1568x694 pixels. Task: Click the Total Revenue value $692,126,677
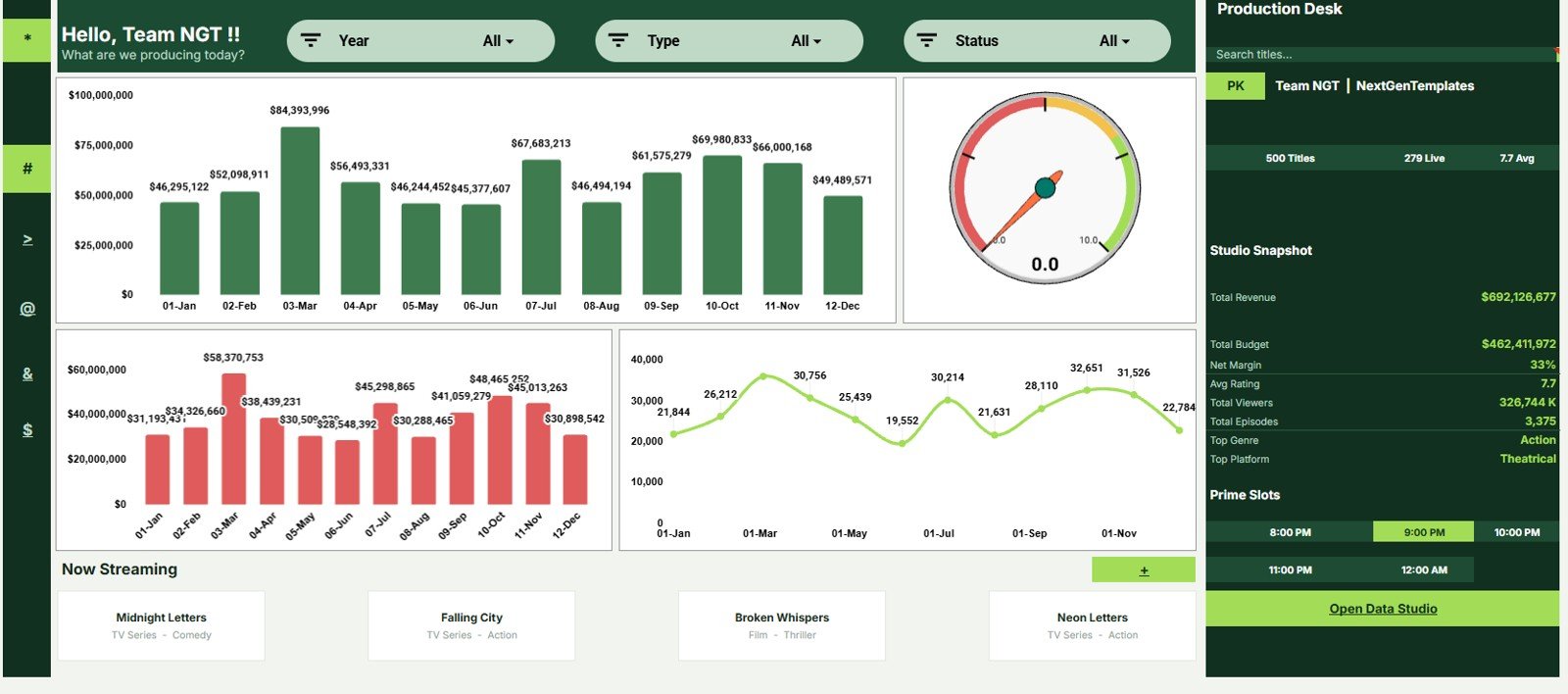coord(1518,297)
